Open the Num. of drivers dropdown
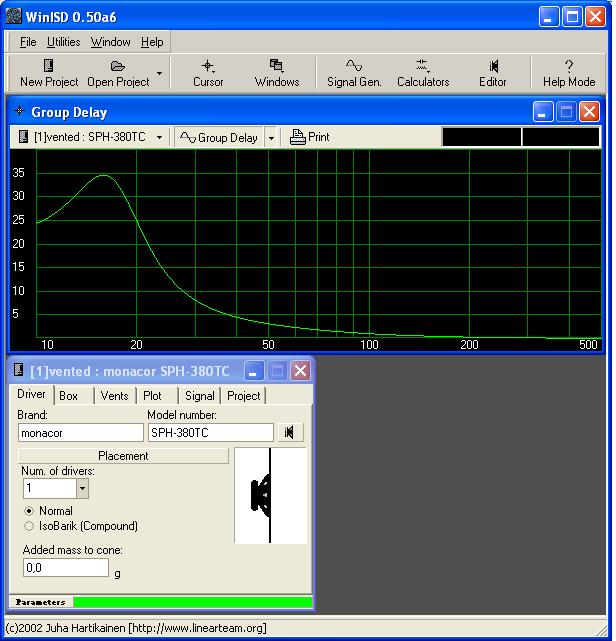 [x=82, y=488]
